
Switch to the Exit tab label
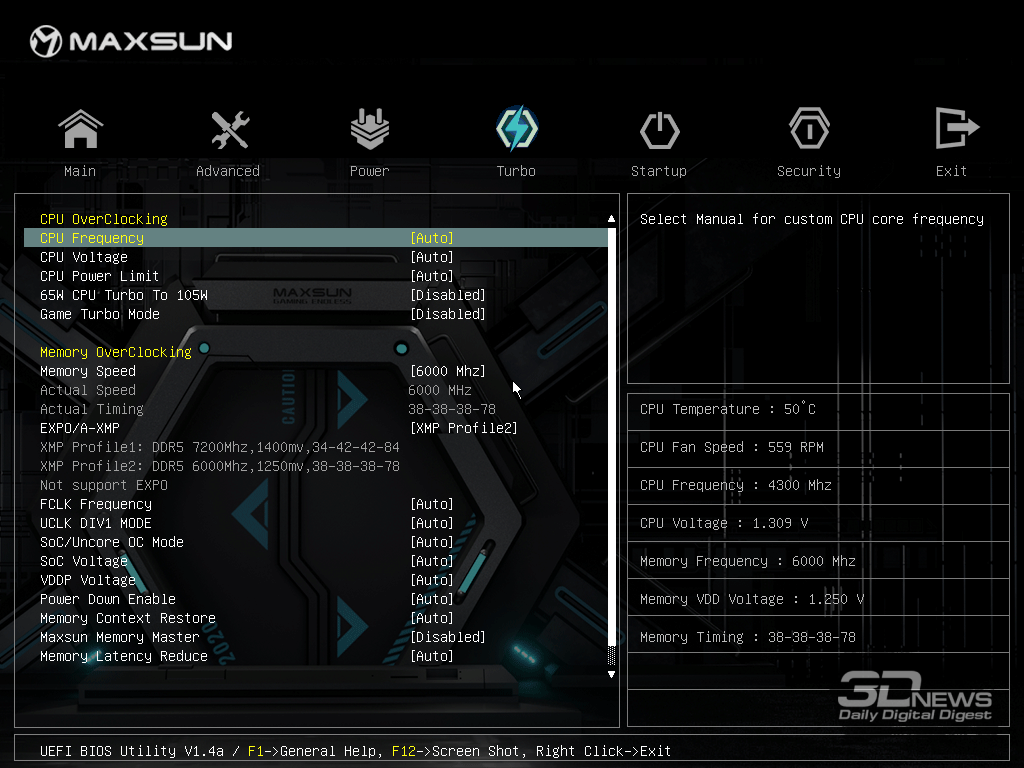[951, 171]
